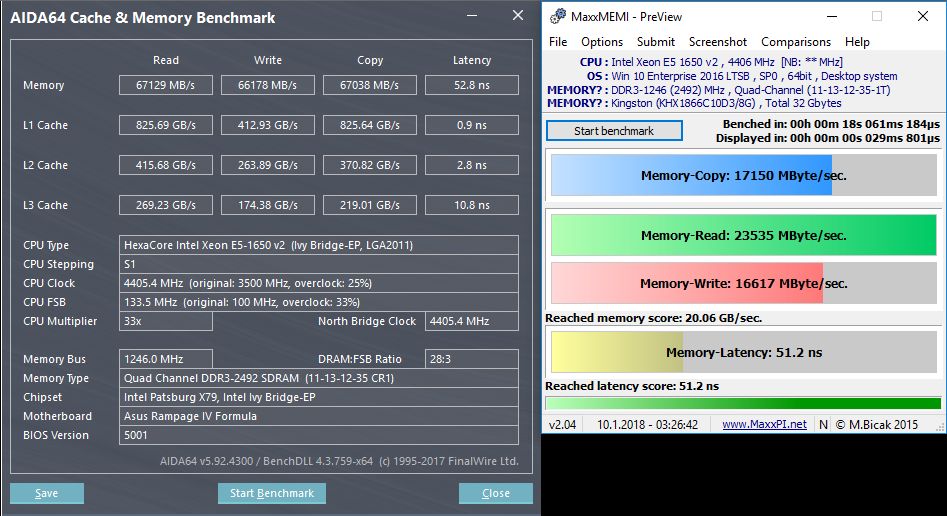Click Motherboard field Asus Rampage IV Formula

pos(319,416)
